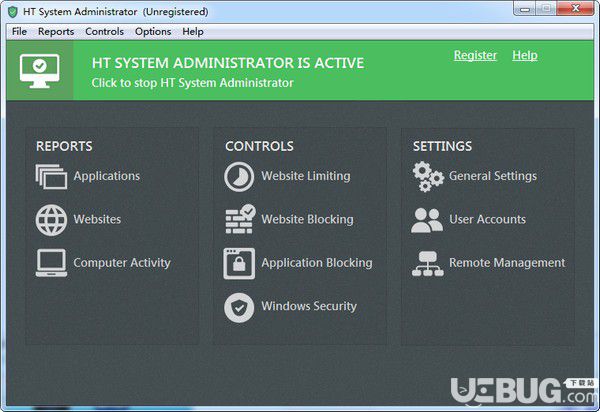Click the User Accounts people icon
This screenshot has height=412, width=600.
pyautogui.click(x=427, y=220)
